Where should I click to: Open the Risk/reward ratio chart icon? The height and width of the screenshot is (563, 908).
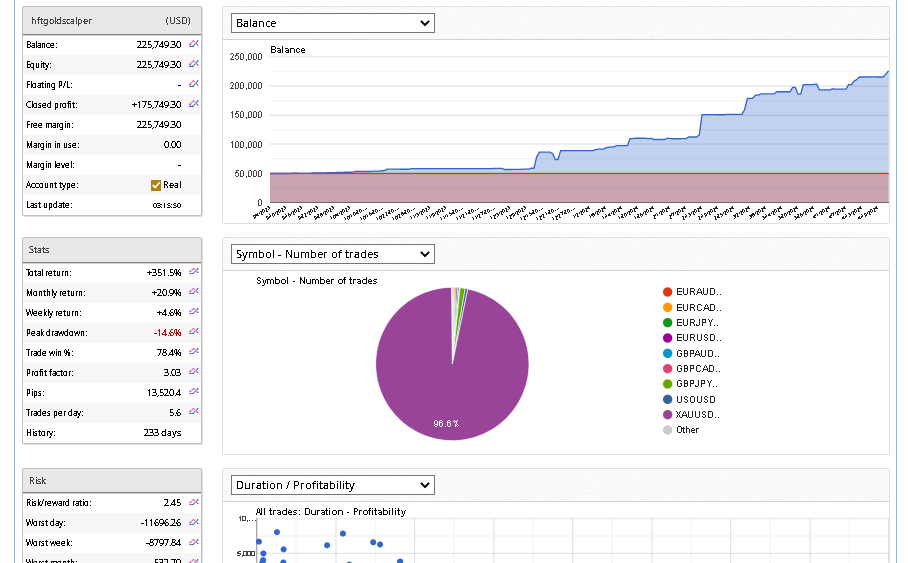[x=194, y=502]
